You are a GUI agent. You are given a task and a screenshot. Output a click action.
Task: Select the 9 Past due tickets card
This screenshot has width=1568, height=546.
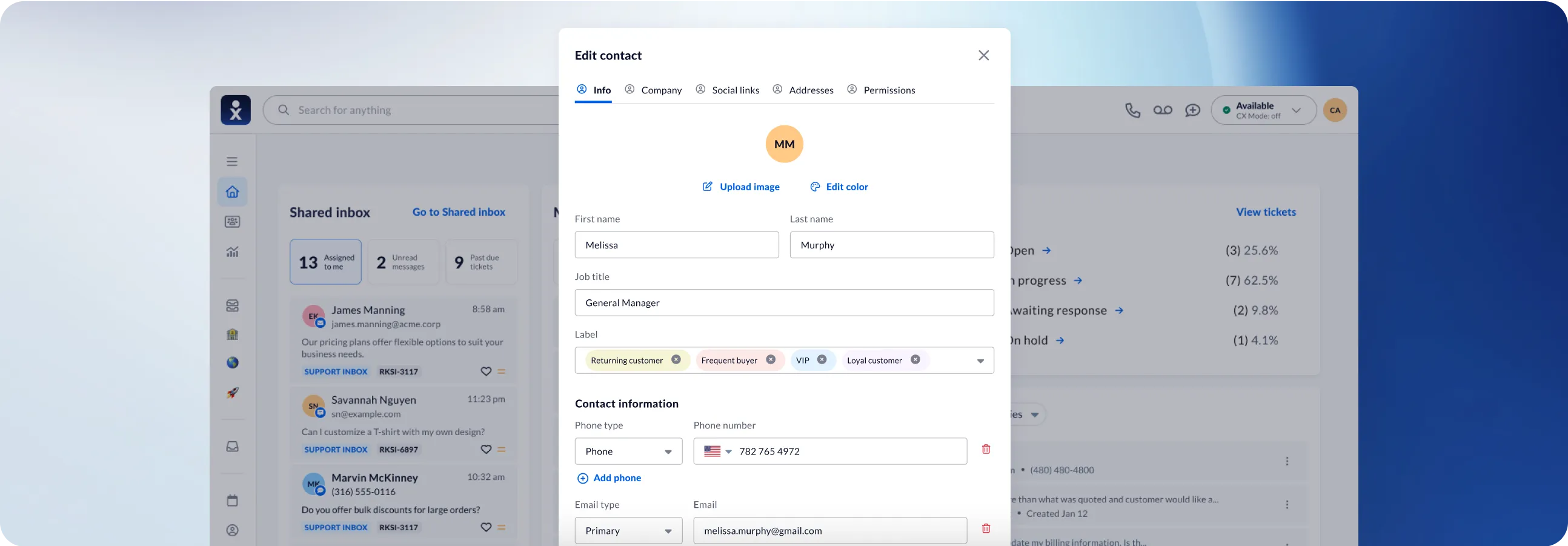(481, 262)
